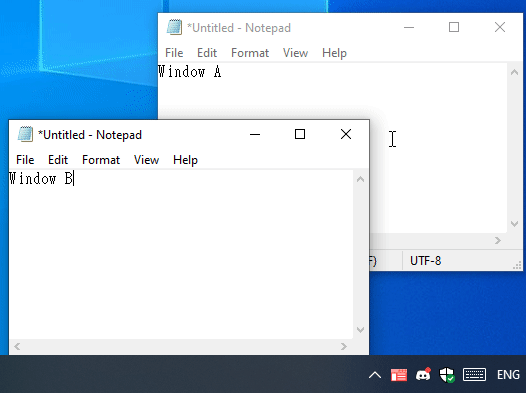This screenshot has width=526, height=393.
Task: Close the Window A Notepad
Action: tap(500, 27)
